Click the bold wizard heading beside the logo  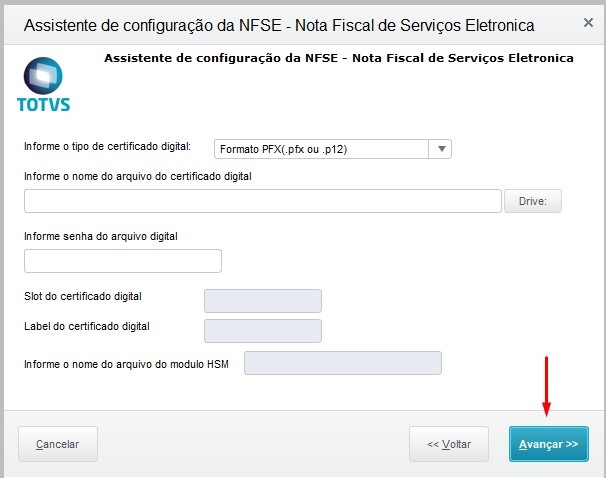click(x=338, y=58)
